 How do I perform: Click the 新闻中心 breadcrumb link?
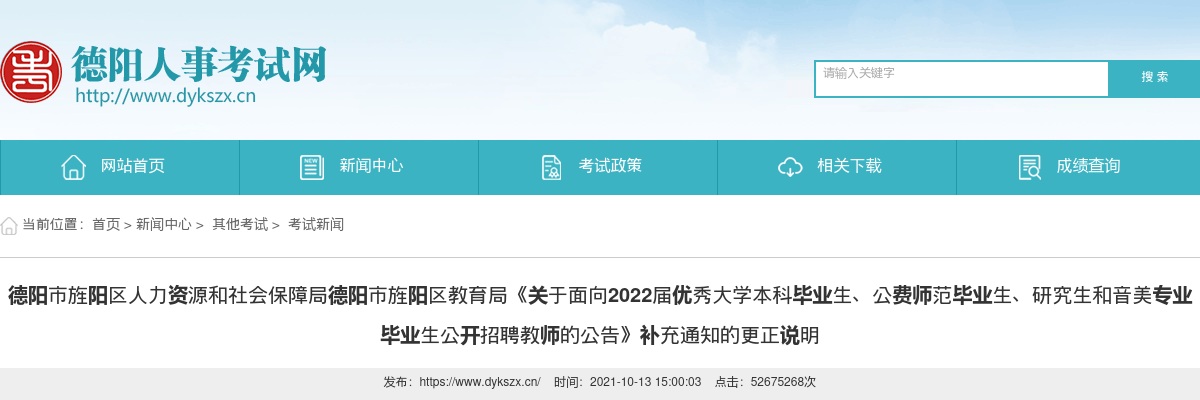(164, 225)
